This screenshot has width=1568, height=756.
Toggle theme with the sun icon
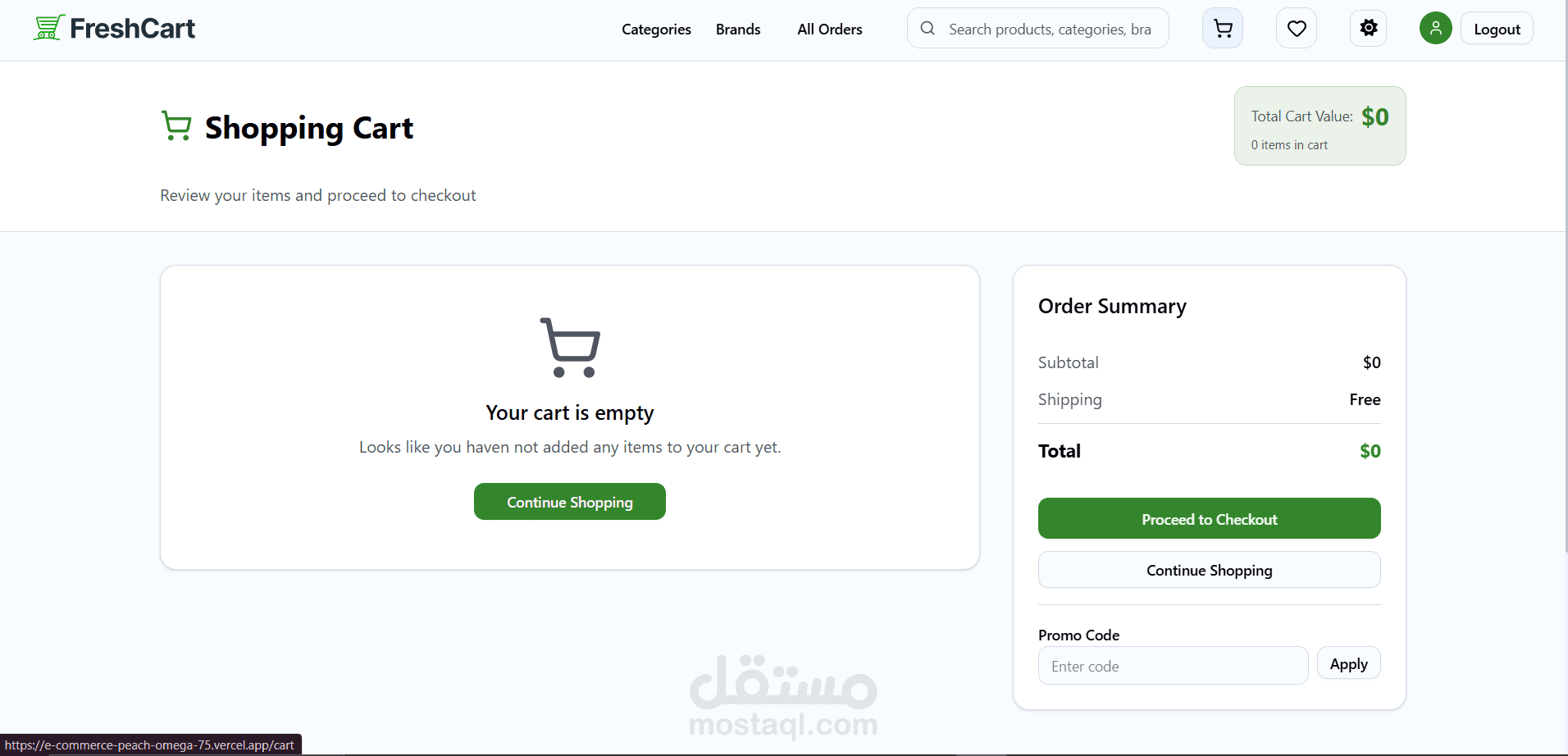(x=1368, y=29)
